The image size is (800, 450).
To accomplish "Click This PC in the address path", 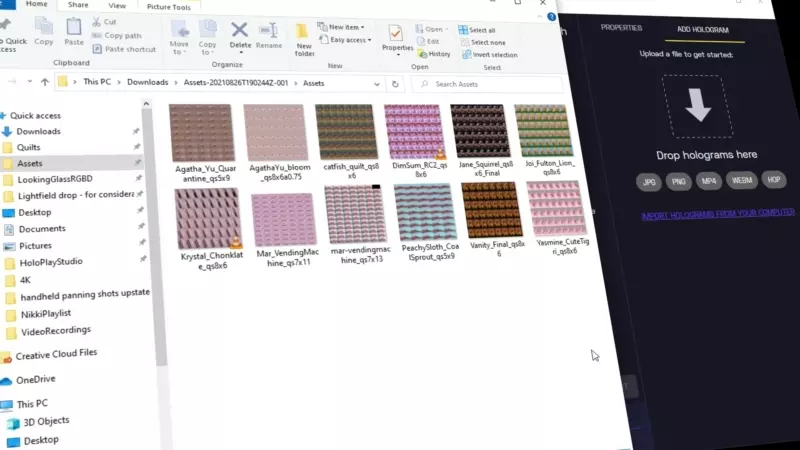I will [97, 82].
